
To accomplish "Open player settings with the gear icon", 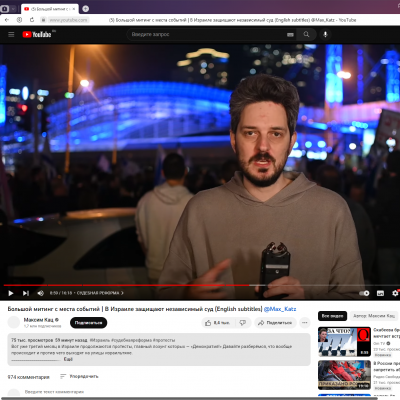I will click(395, 293).
